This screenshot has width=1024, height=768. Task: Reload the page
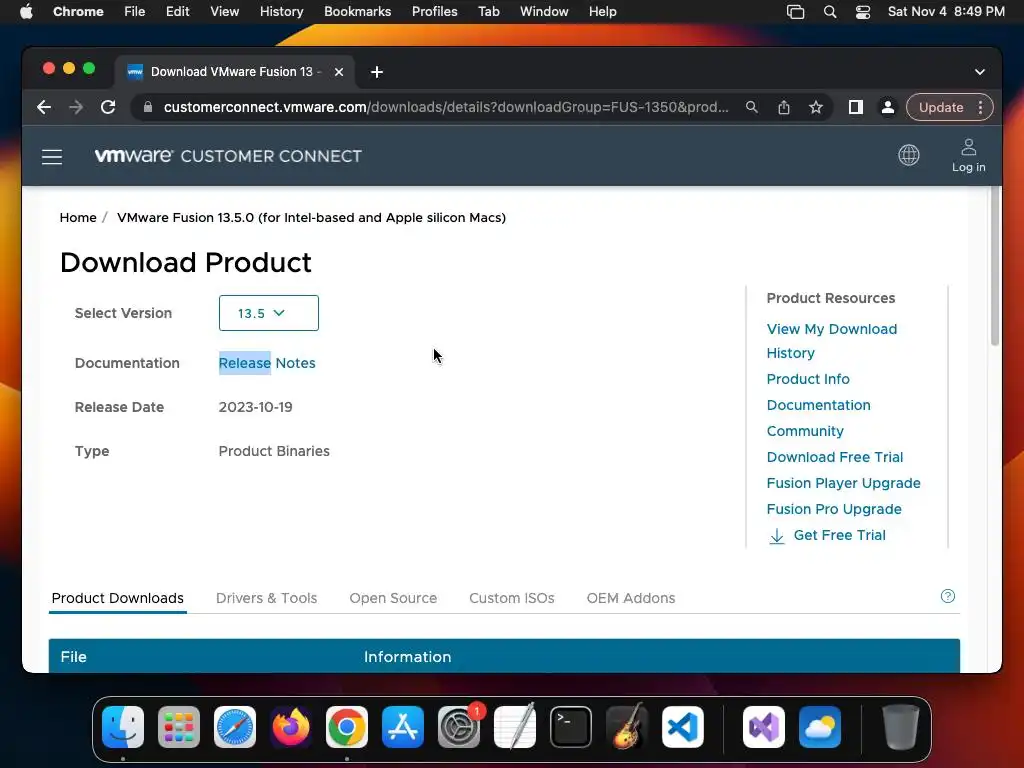coord(108,107)
